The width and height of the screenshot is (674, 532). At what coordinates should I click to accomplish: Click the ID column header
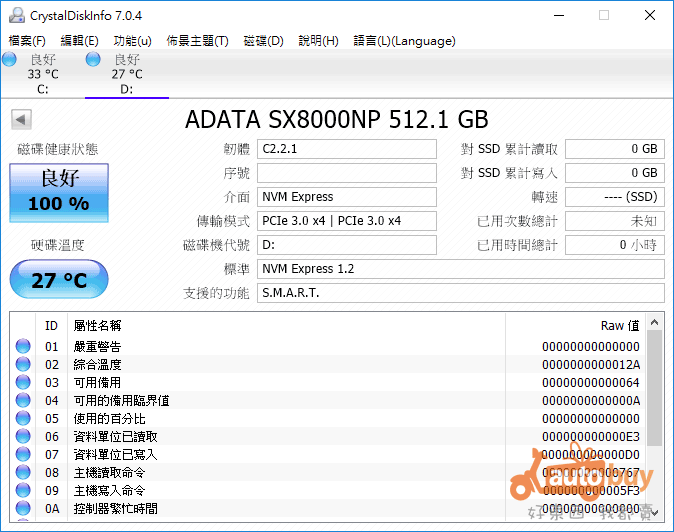[x=51, y=325]
